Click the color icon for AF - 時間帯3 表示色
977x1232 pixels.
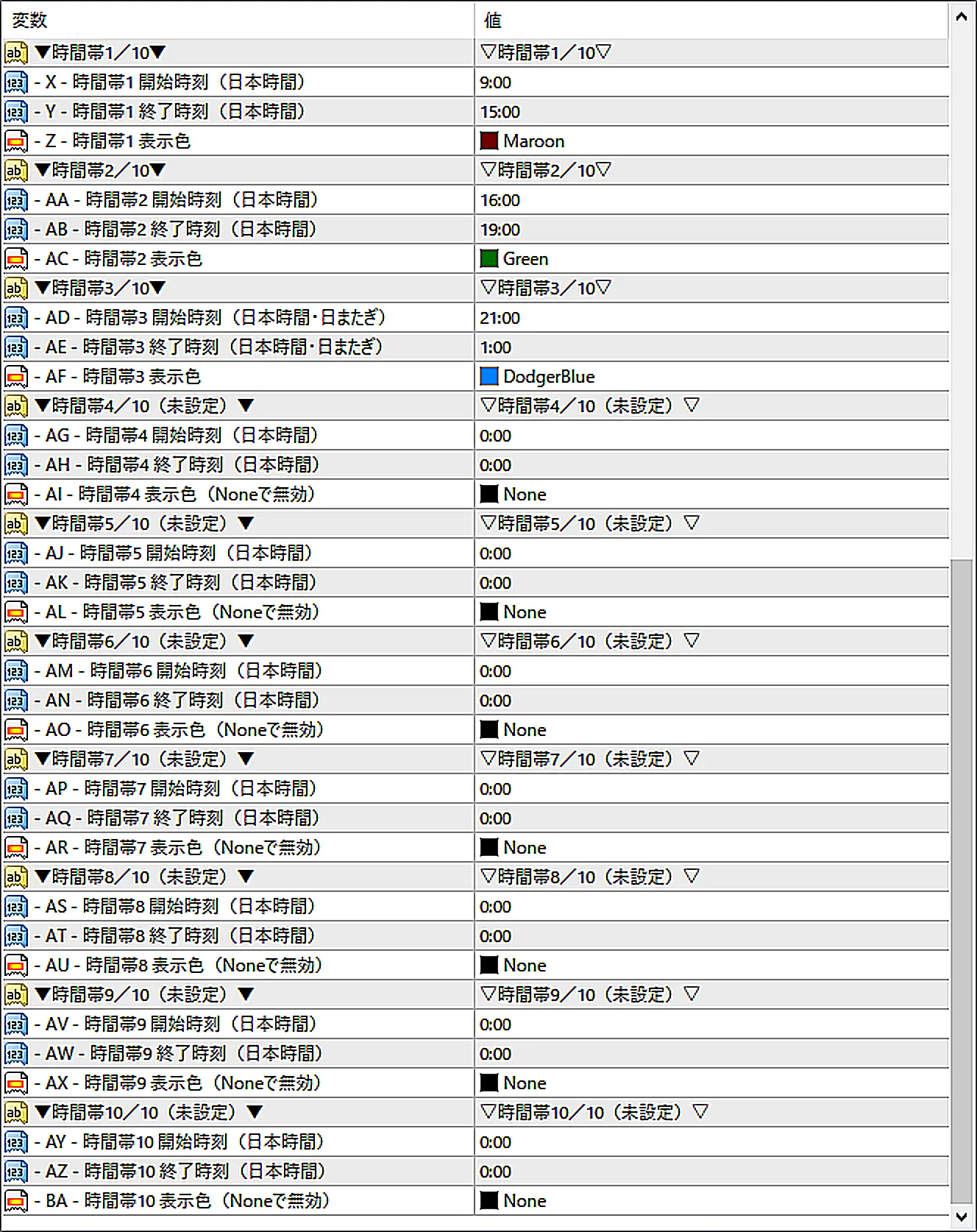(x=16, y=377)
